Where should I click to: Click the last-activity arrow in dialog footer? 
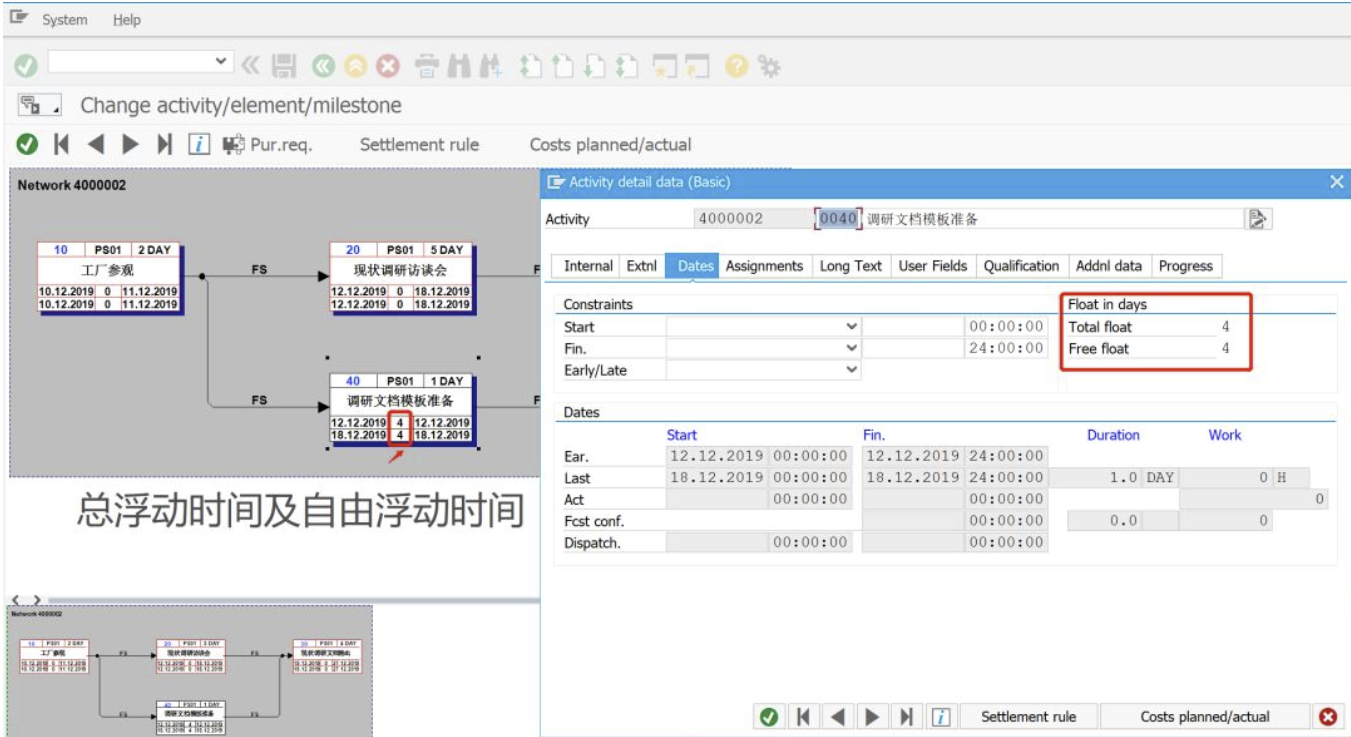pyautogui.click(x=906, y=716)
